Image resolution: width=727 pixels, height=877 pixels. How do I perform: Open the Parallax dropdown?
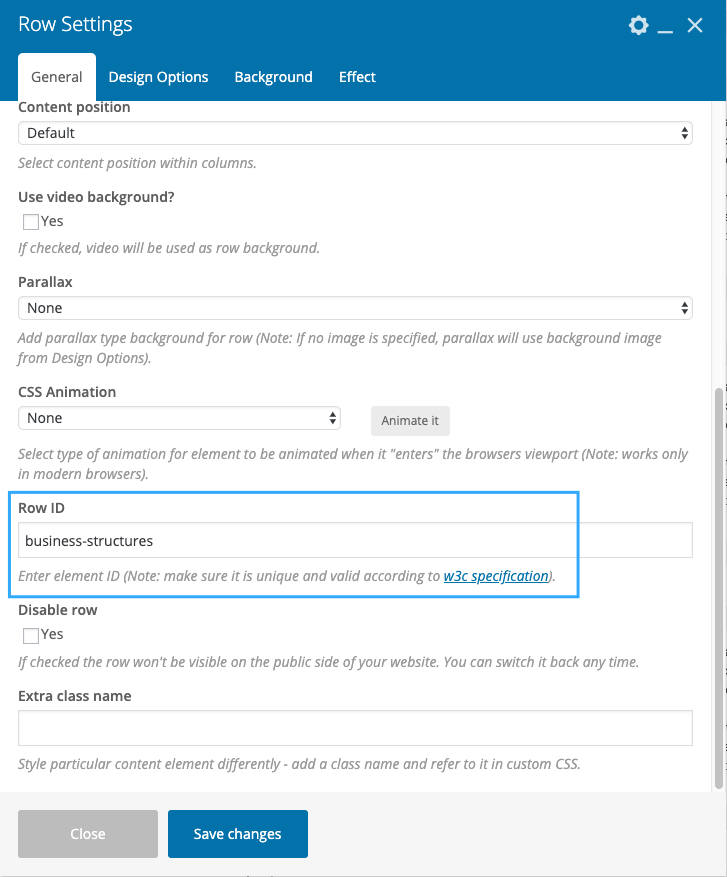pos(355,308)
